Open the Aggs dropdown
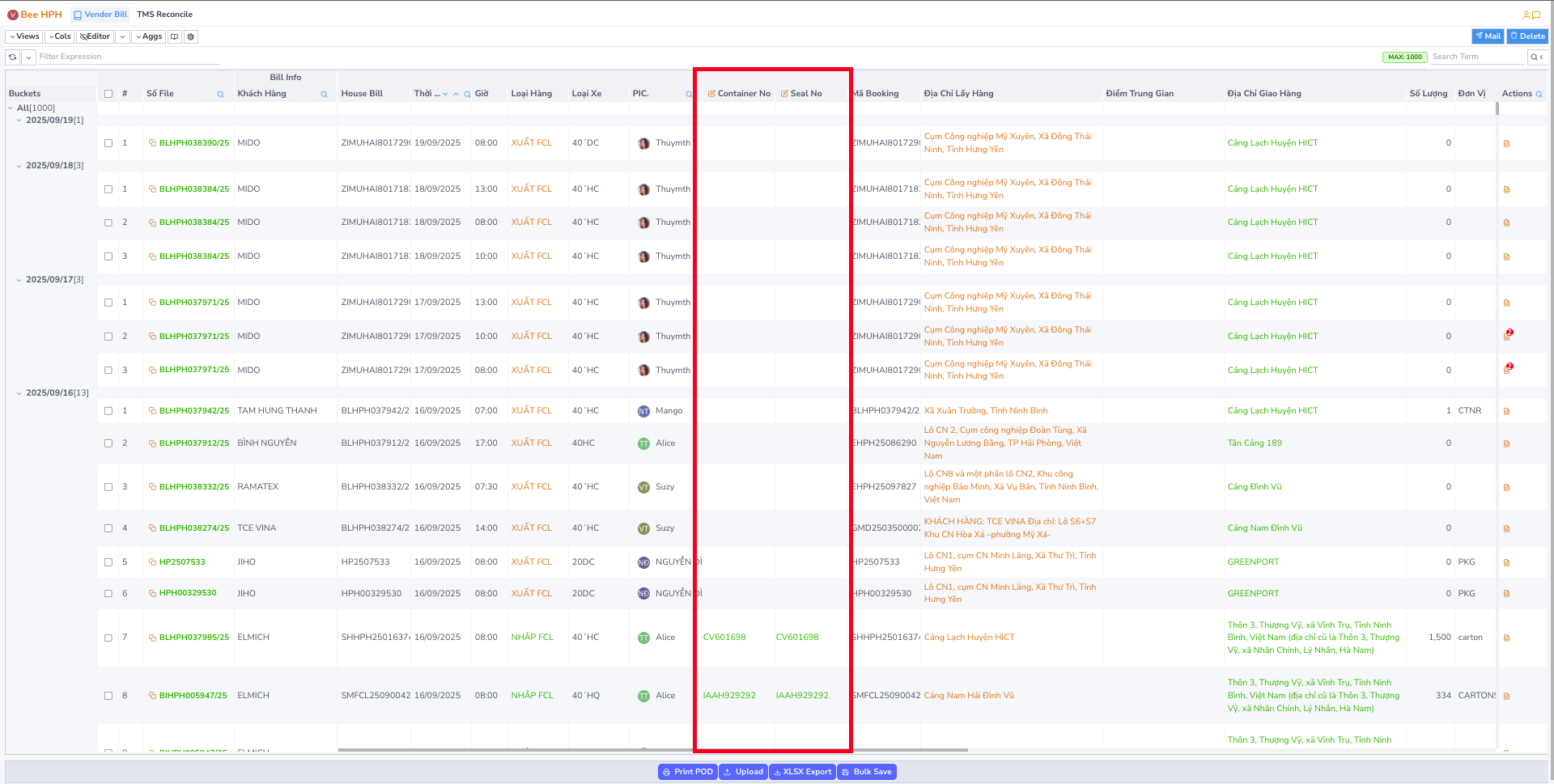This screenshot has width=1554, height=784. [148, 36]
